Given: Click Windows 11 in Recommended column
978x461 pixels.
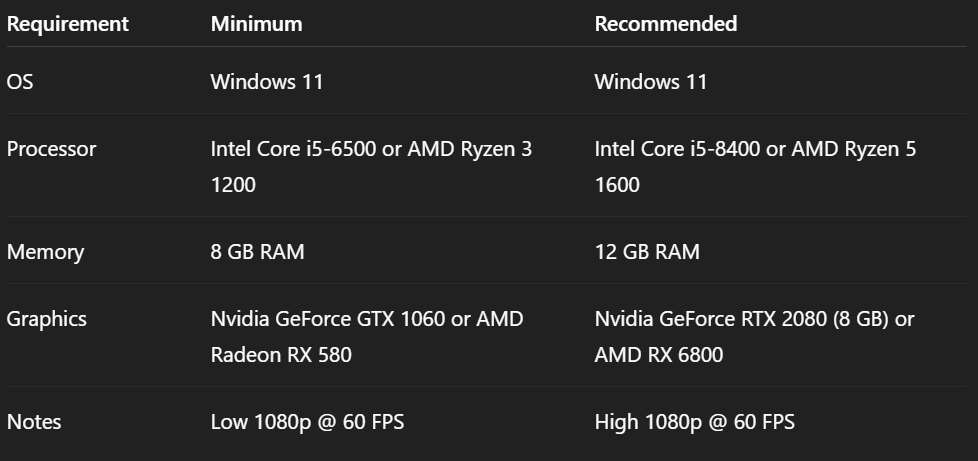Looking at the screenshot, I should (650, 82).
